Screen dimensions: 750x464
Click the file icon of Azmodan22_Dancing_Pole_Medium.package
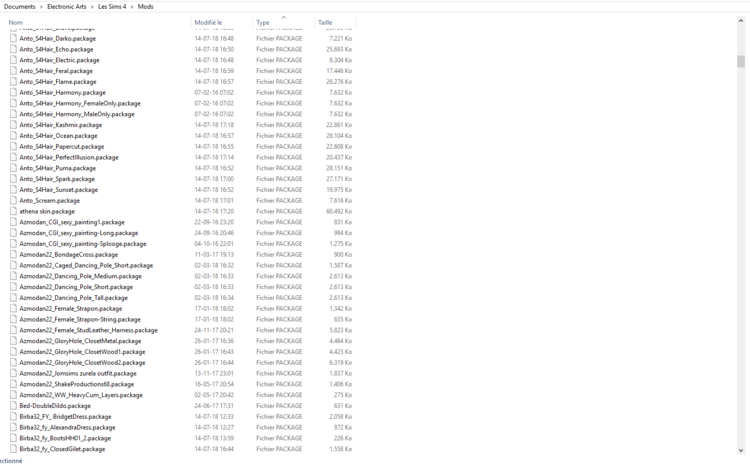coord(13,276)
